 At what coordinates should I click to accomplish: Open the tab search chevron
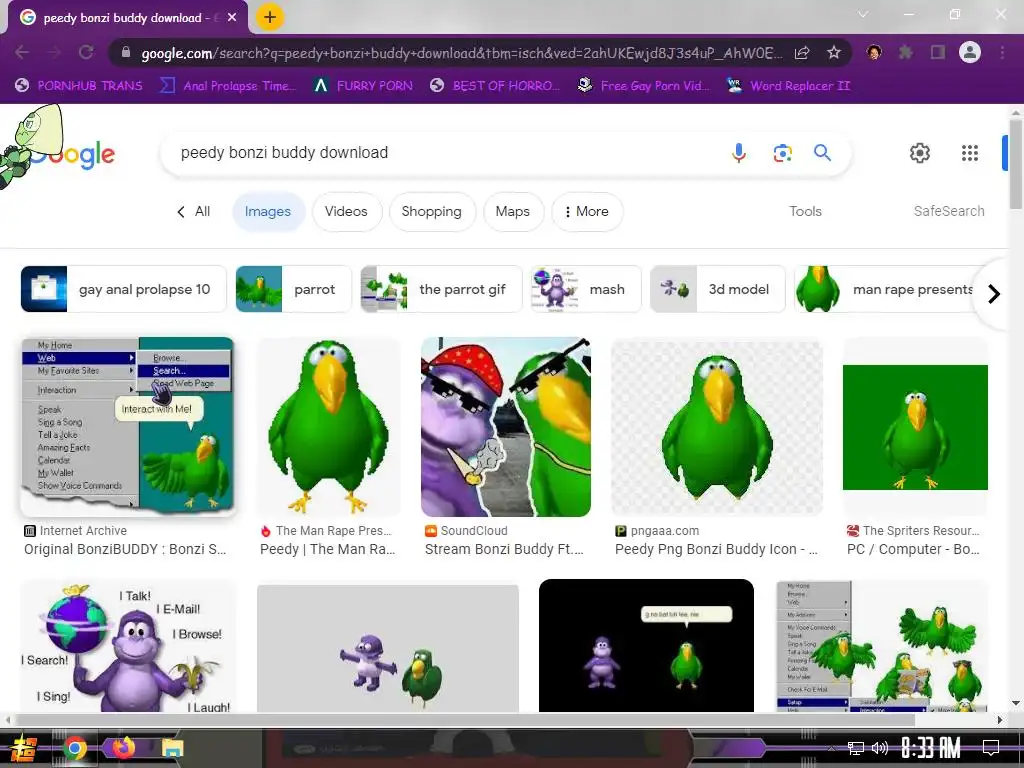pyautogui.click(x=863, y=14)
